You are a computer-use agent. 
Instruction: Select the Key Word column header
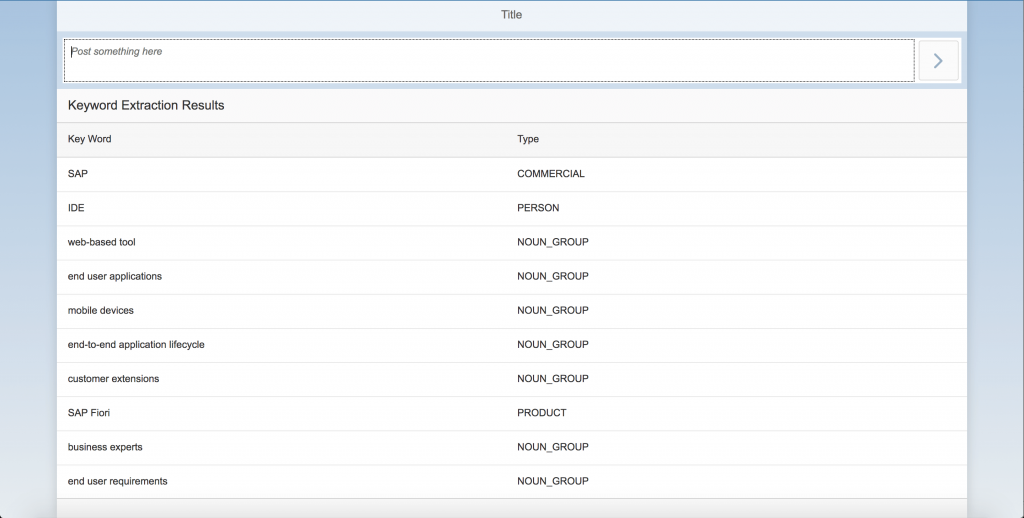(x=89, y=139)
